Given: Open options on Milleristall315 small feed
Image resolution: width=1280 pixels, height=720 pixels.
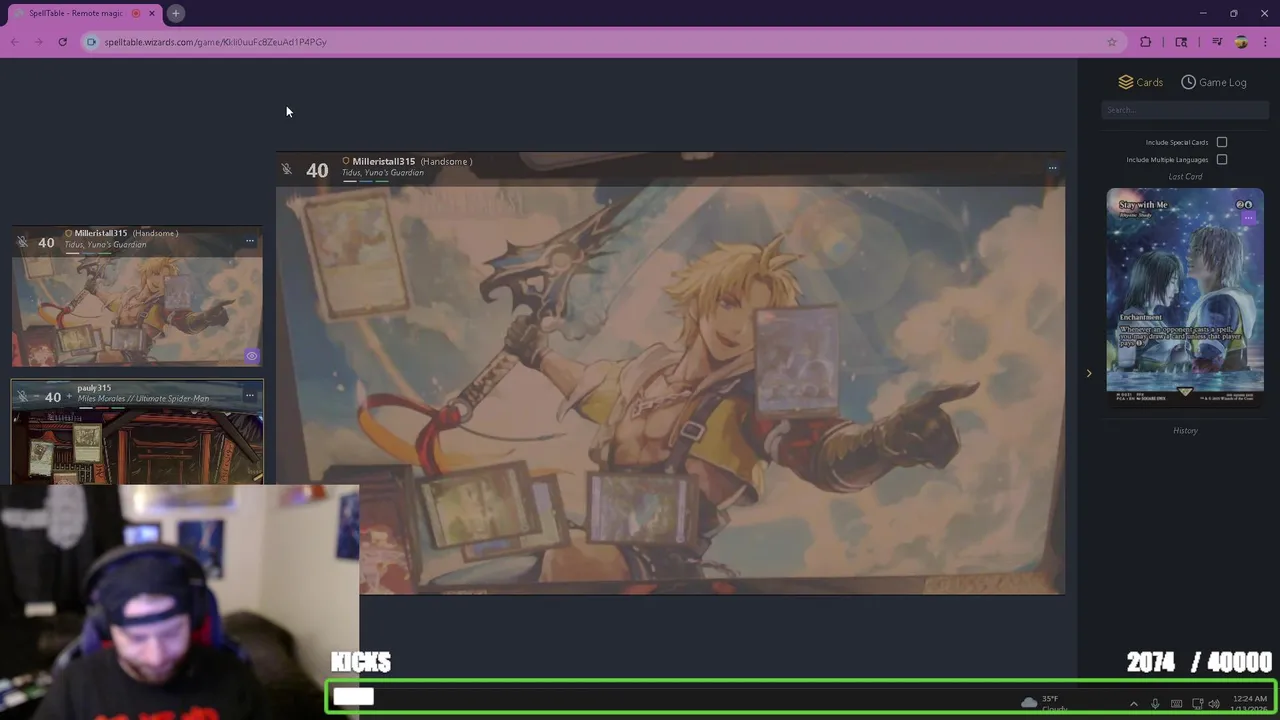Looking at the screenshot, I should 250,241.
